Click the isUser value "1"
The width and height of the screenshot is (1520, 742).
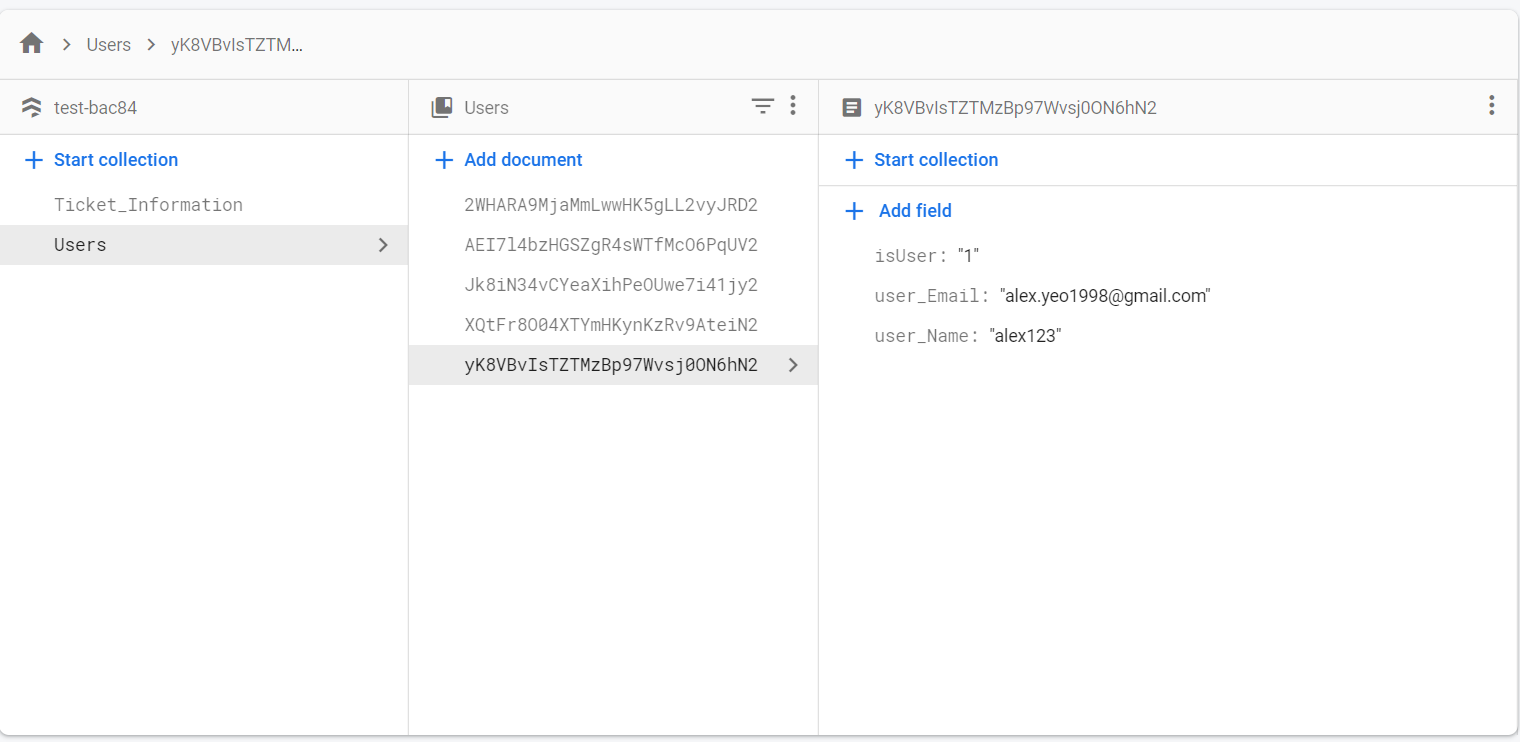point(968,256)
